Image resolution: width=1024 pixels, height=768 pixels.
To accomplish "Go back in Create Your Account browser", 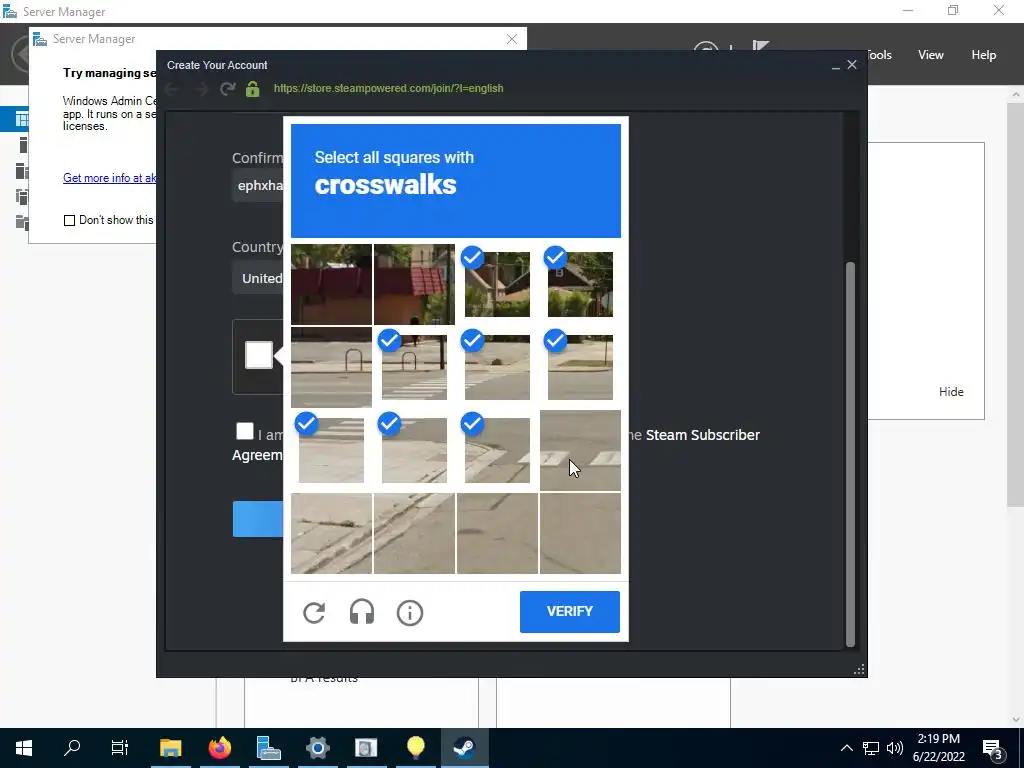I will click(x=172, y=89).
